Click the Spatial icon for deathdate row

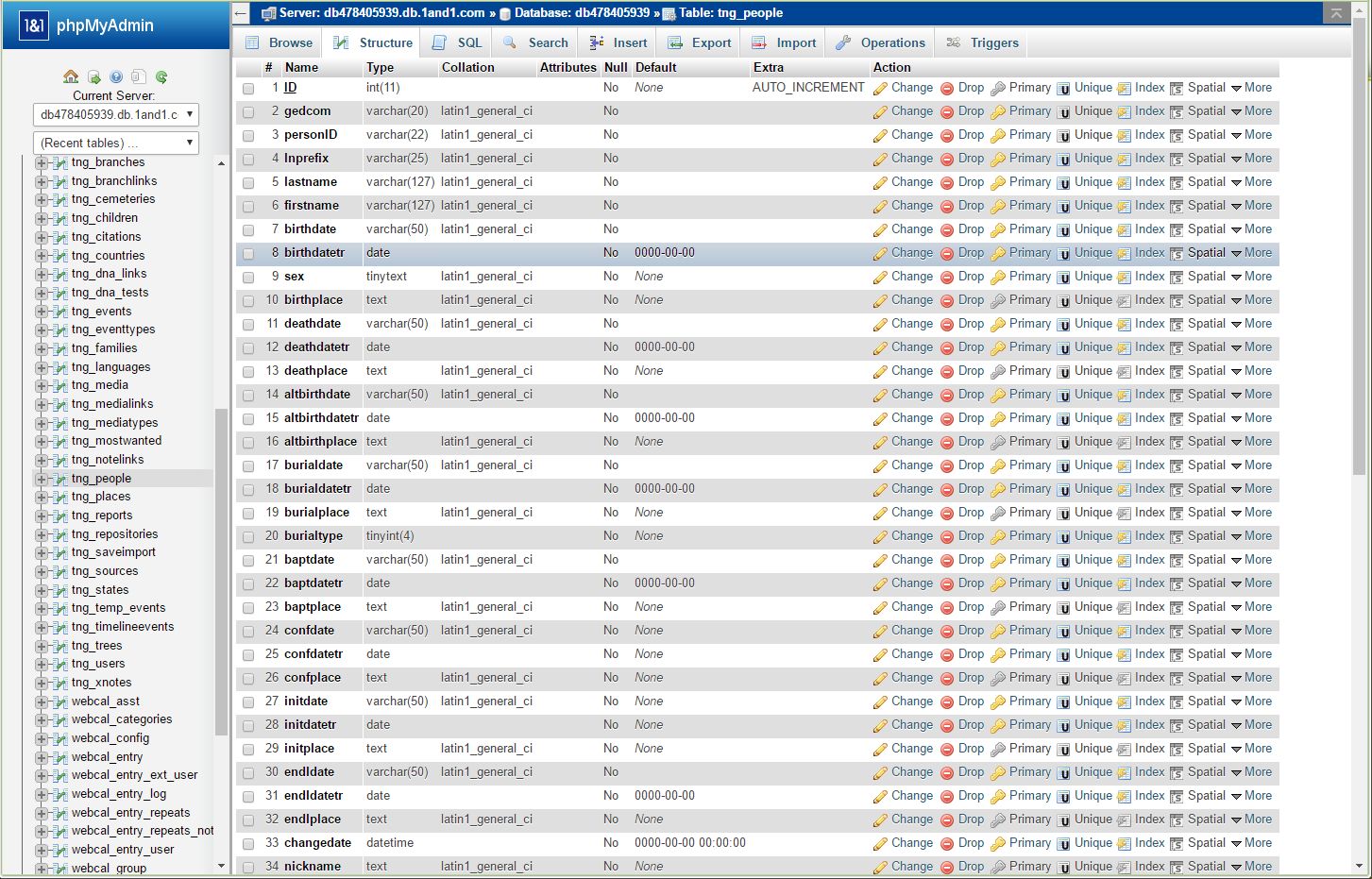1177,324
